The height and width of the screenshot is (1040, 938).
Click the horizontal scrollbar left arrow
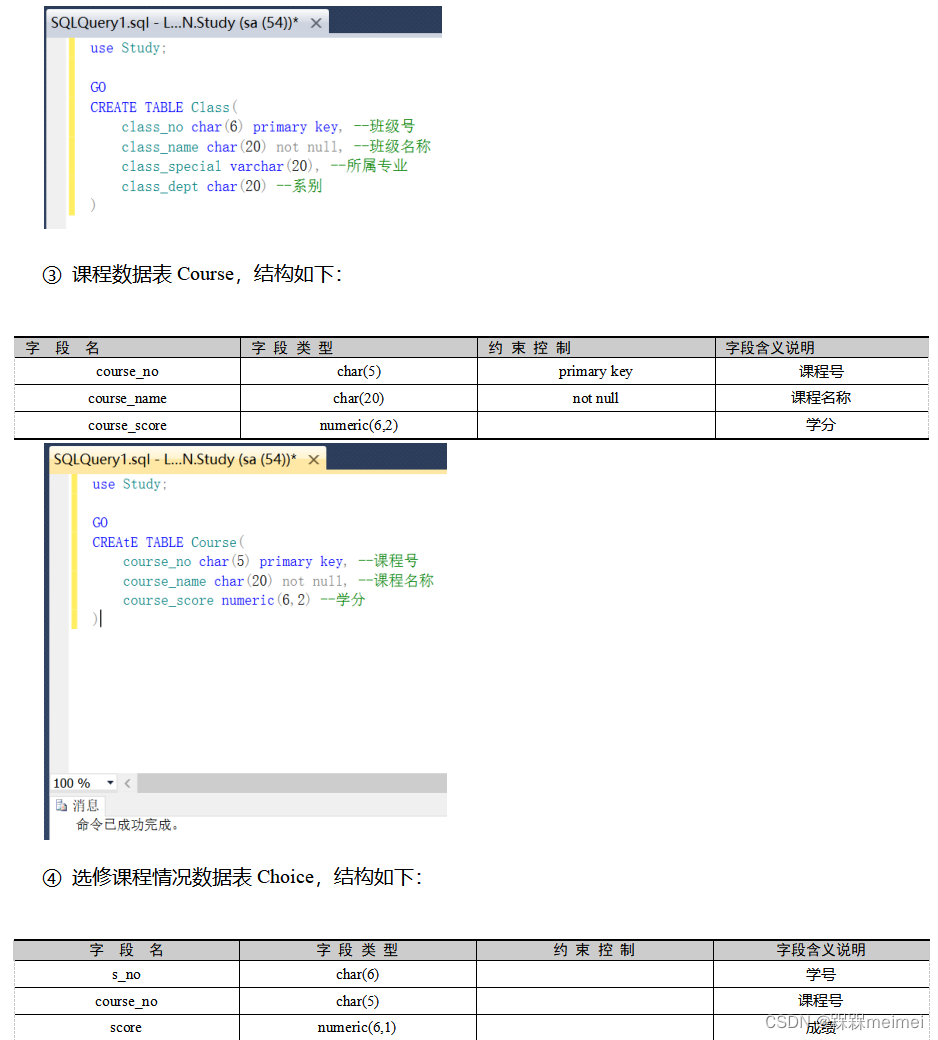point(127,783)
